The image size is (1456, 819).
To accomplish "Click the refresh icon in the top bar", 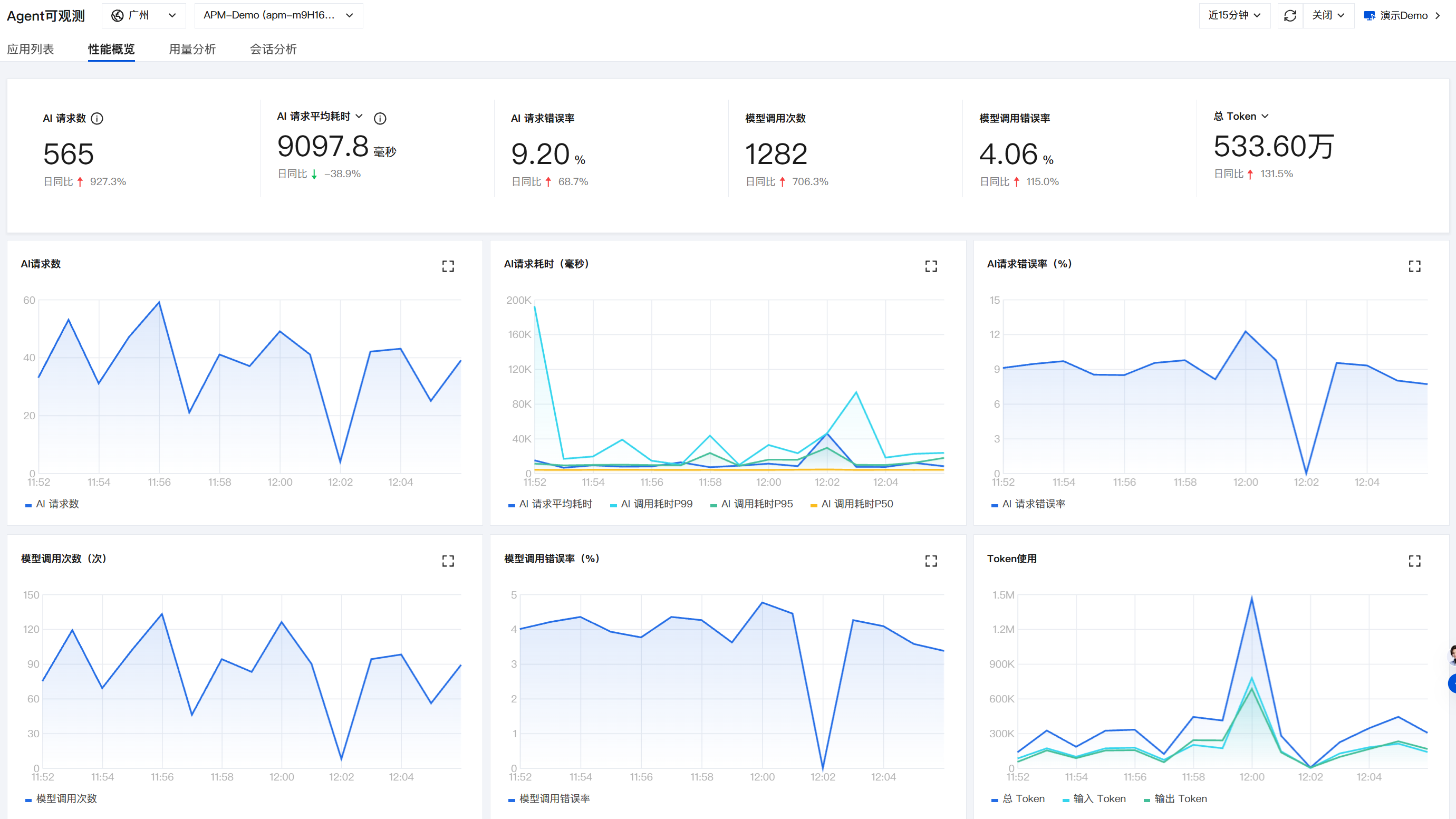I will click(x=1290, y=15).
